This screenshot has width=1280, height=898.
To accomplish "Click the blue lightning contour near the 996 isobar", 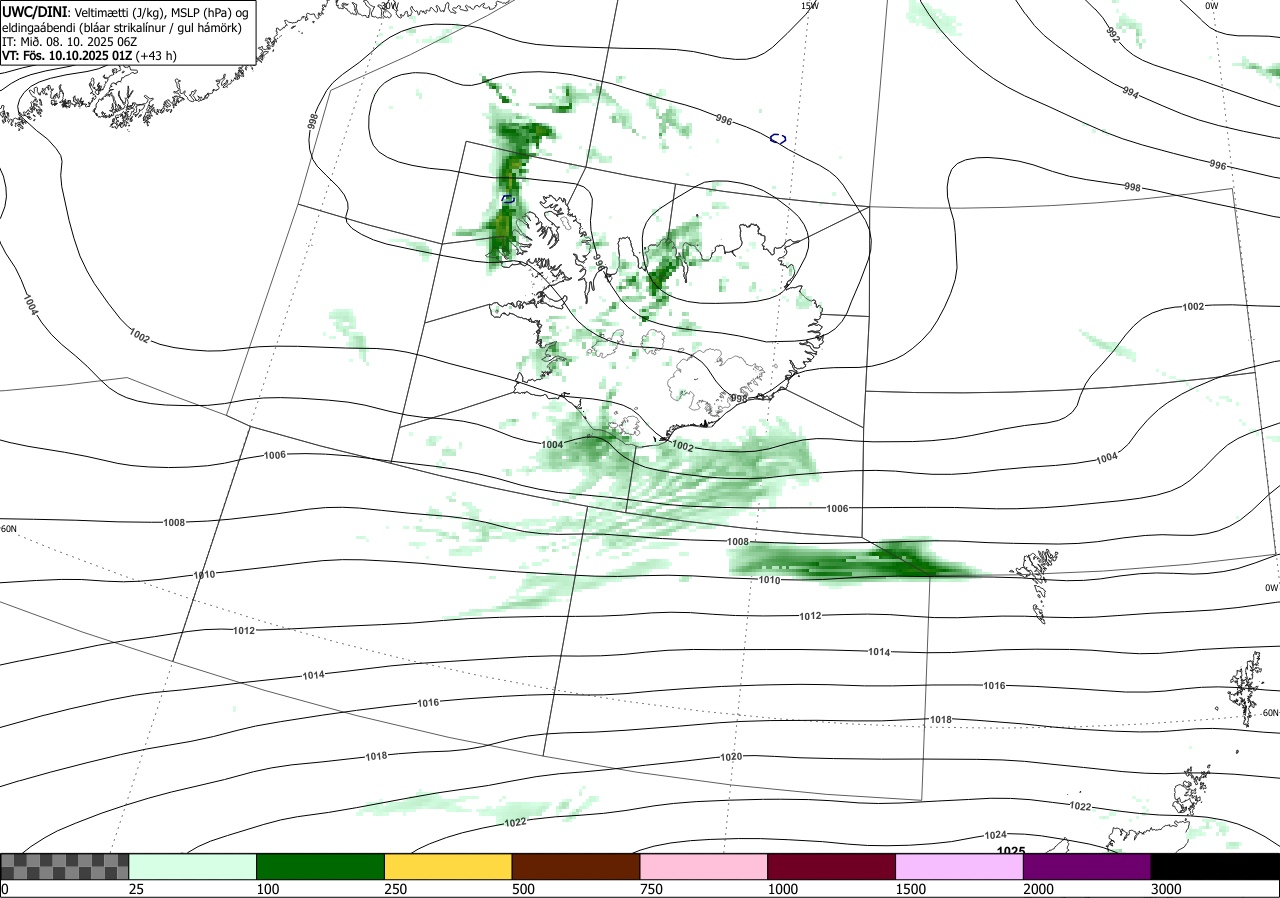I will pyautogui.click(x=778, y=138).
